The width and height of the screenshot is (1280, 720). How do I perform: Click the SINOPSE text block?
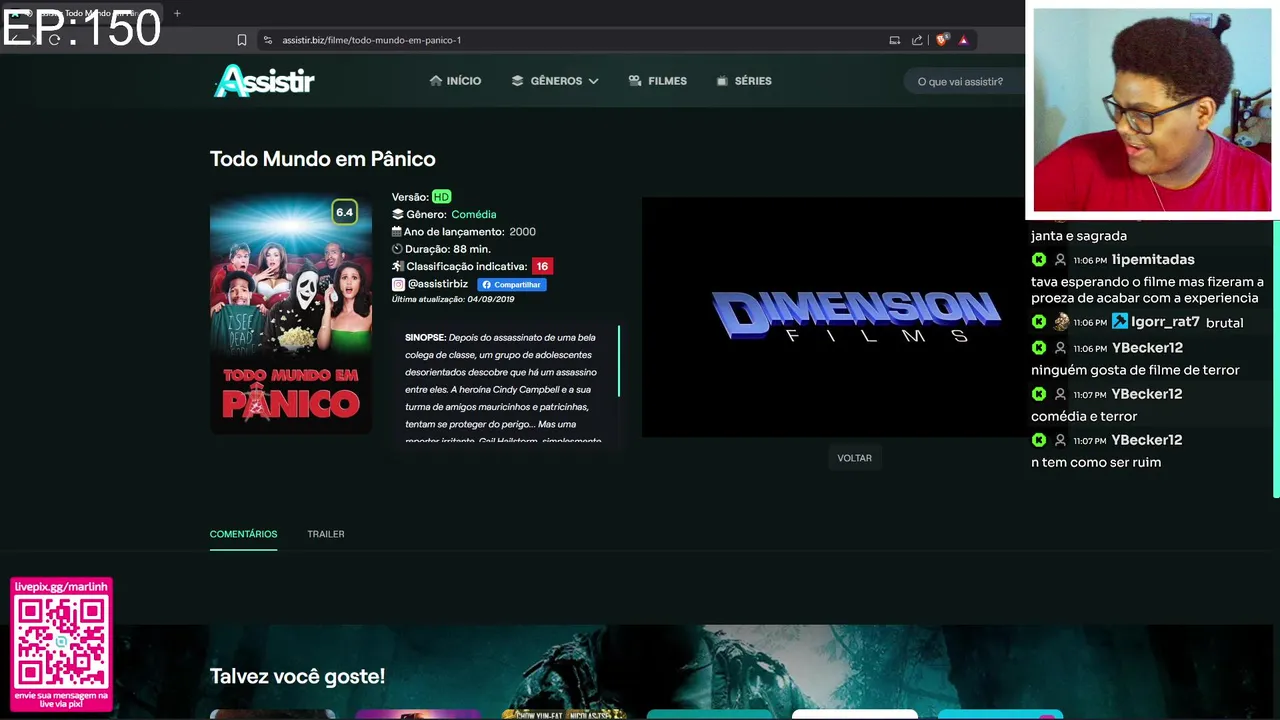pos(503,389)
